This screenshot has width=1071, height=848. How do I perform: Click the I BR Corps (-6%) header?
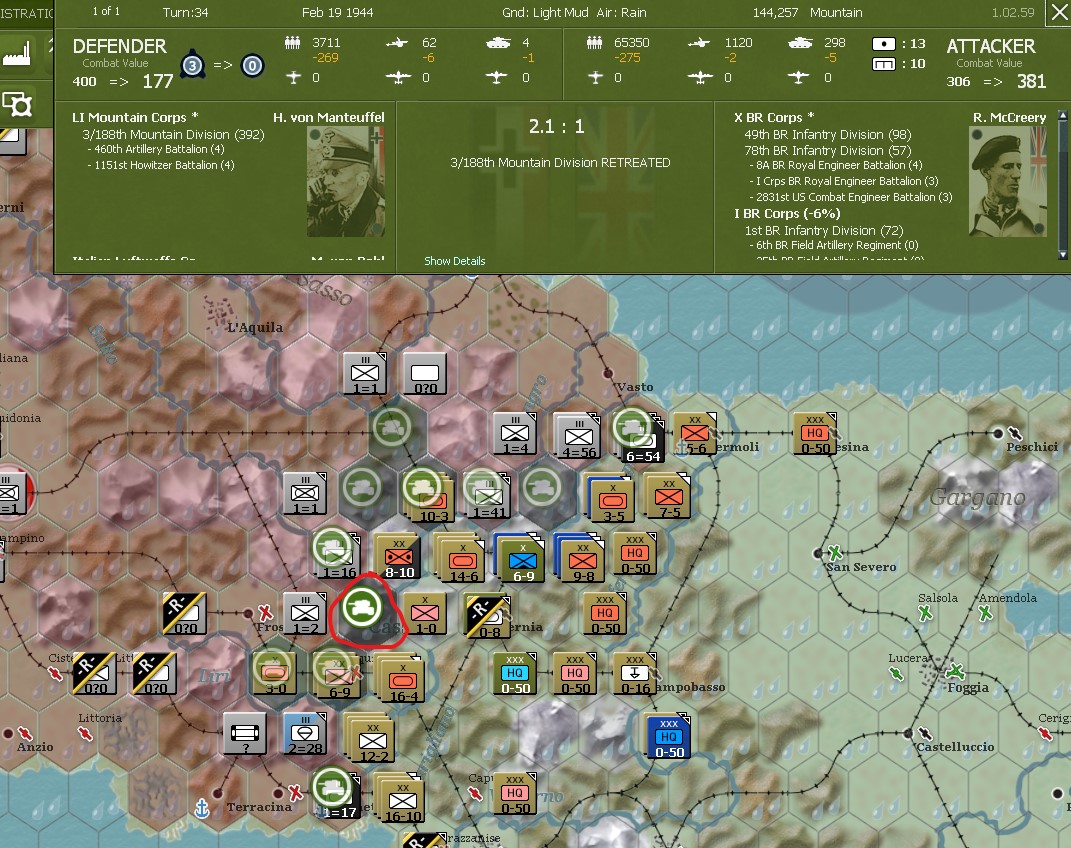(x=787, y=214)
